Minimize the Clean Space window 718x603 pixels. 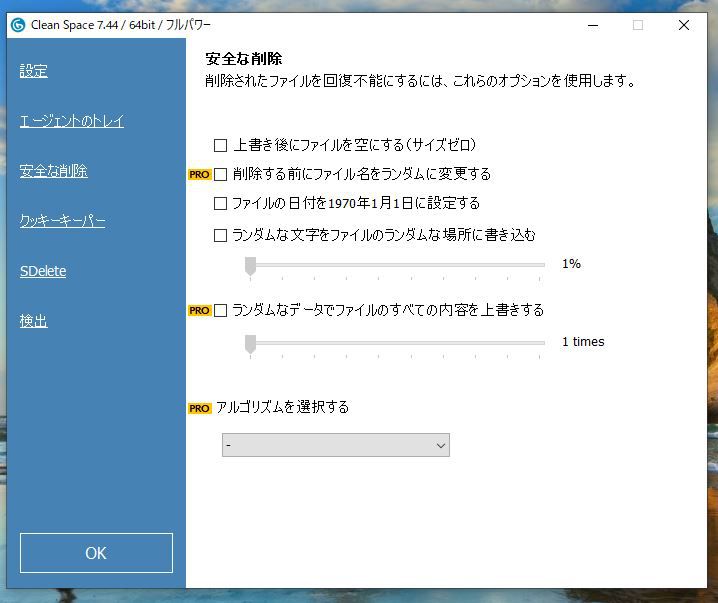593,25
